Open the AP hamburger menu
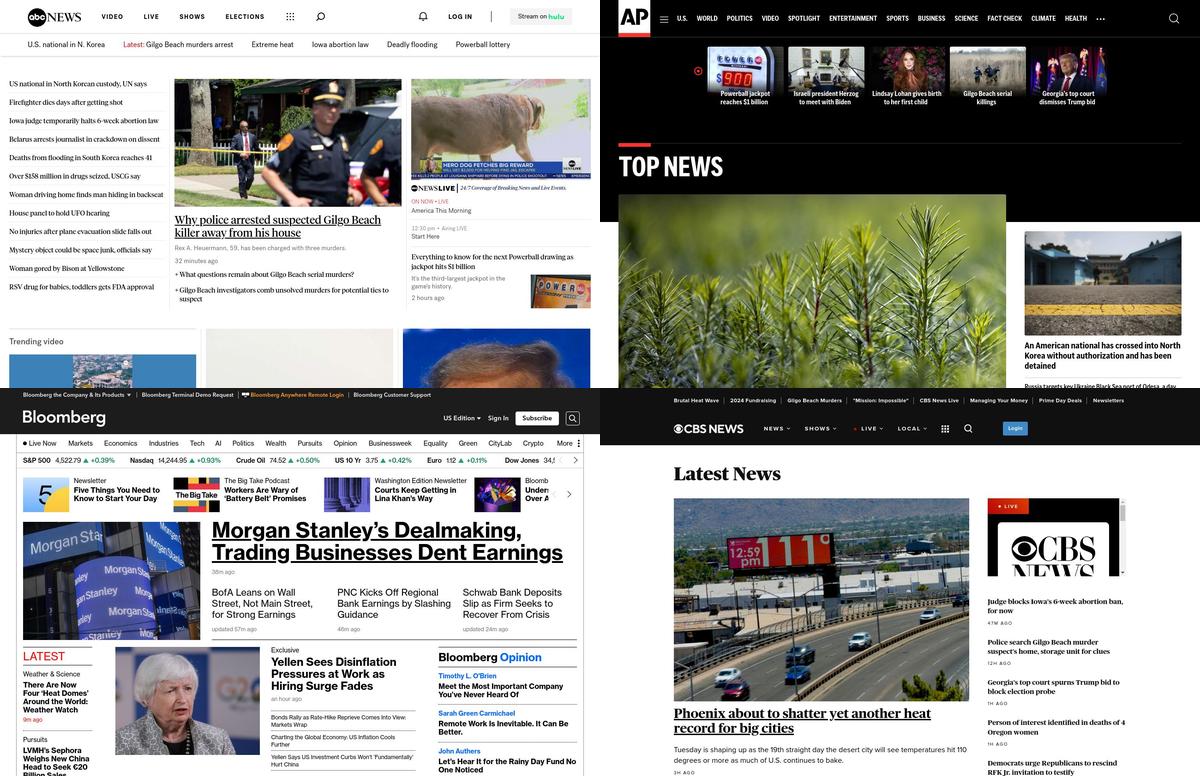 click(x=664, y=18)
